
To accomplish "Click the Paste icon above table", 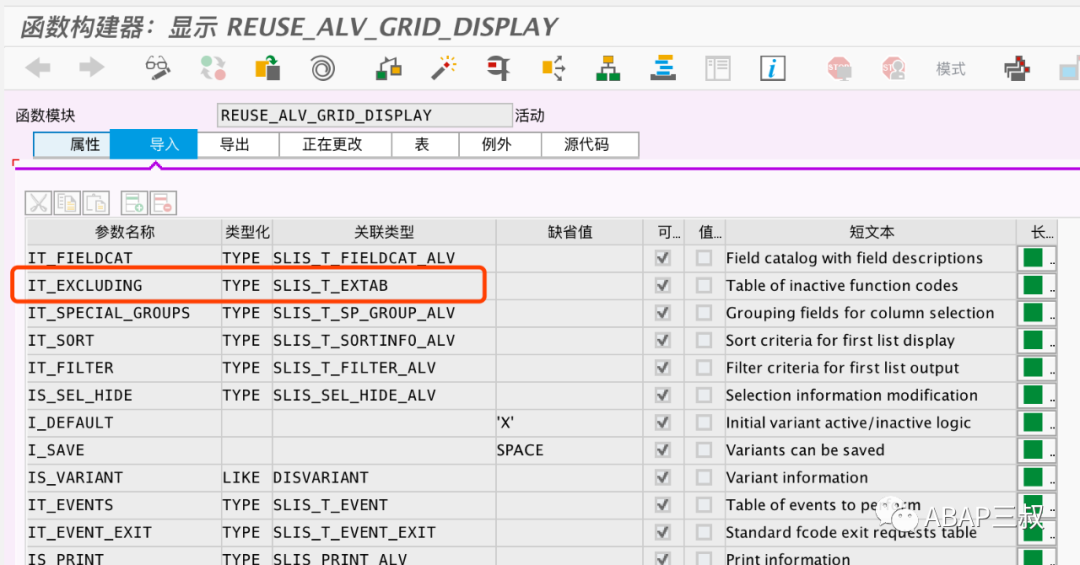I will (x=96, y=203).
